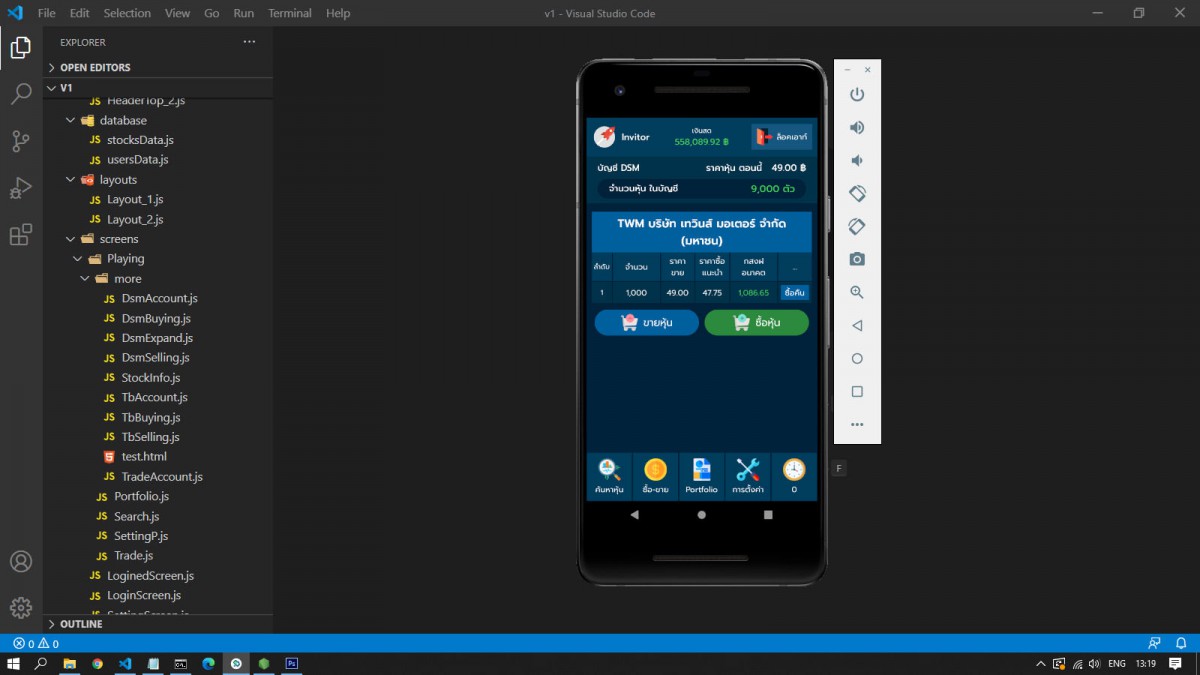Click emulator power button
This screenshot has height=675, width=1200.
click(x=857, y=95)
